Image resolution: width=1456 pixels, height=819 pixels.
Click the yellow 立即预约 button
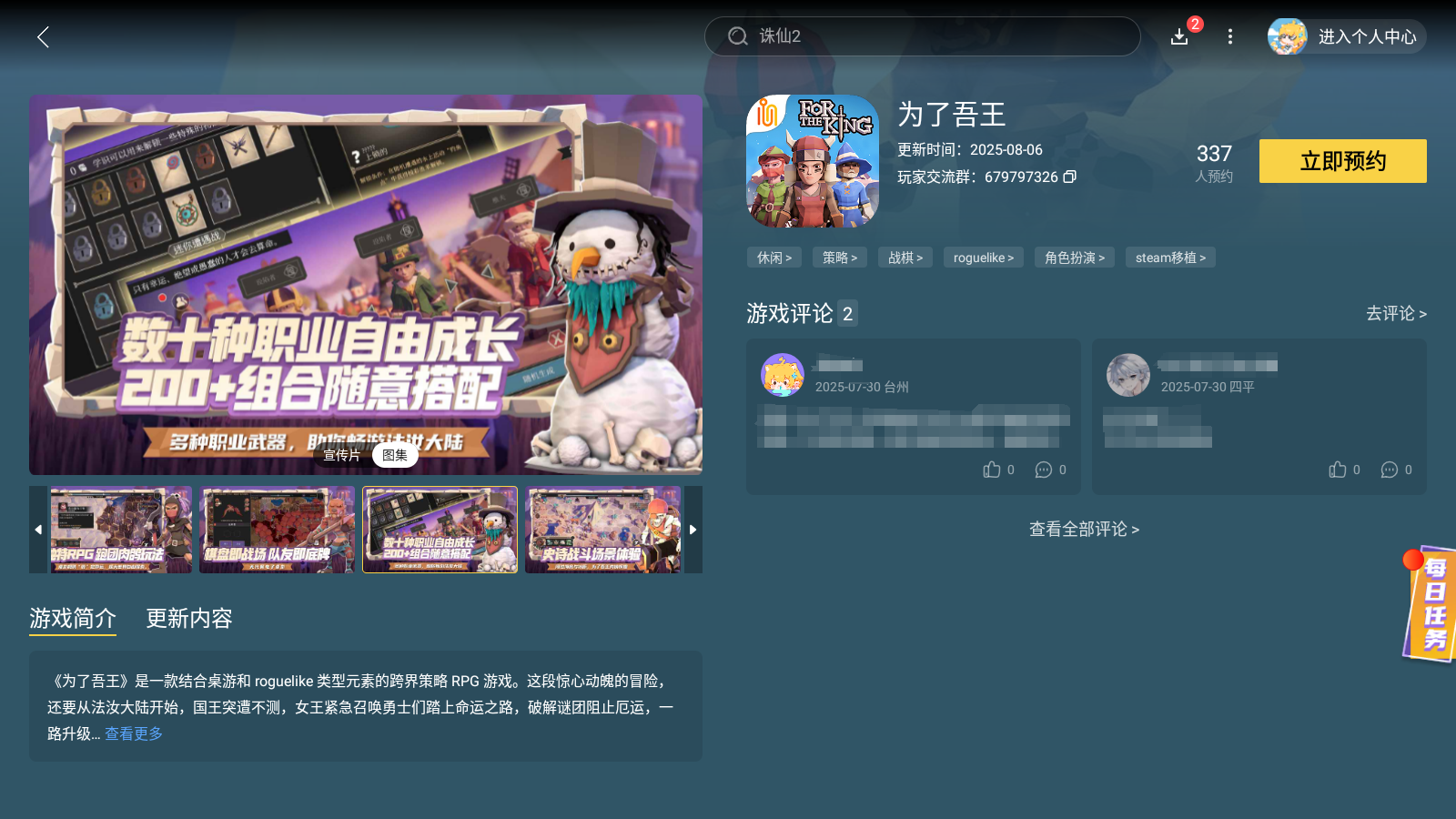coord(1343,161)
